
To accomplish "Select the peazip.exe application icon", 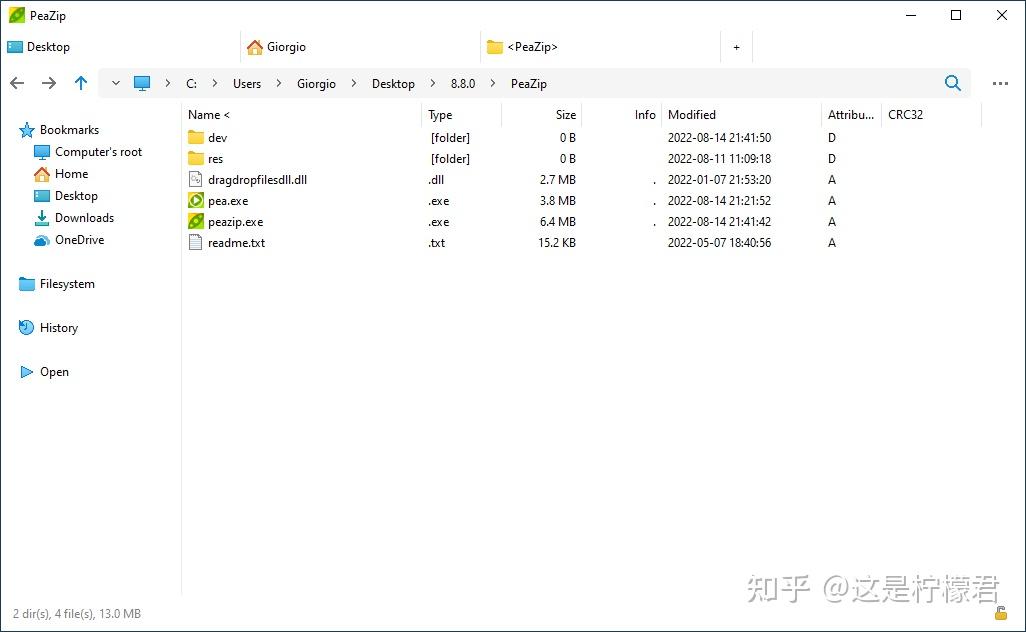I will coord(196,221).
